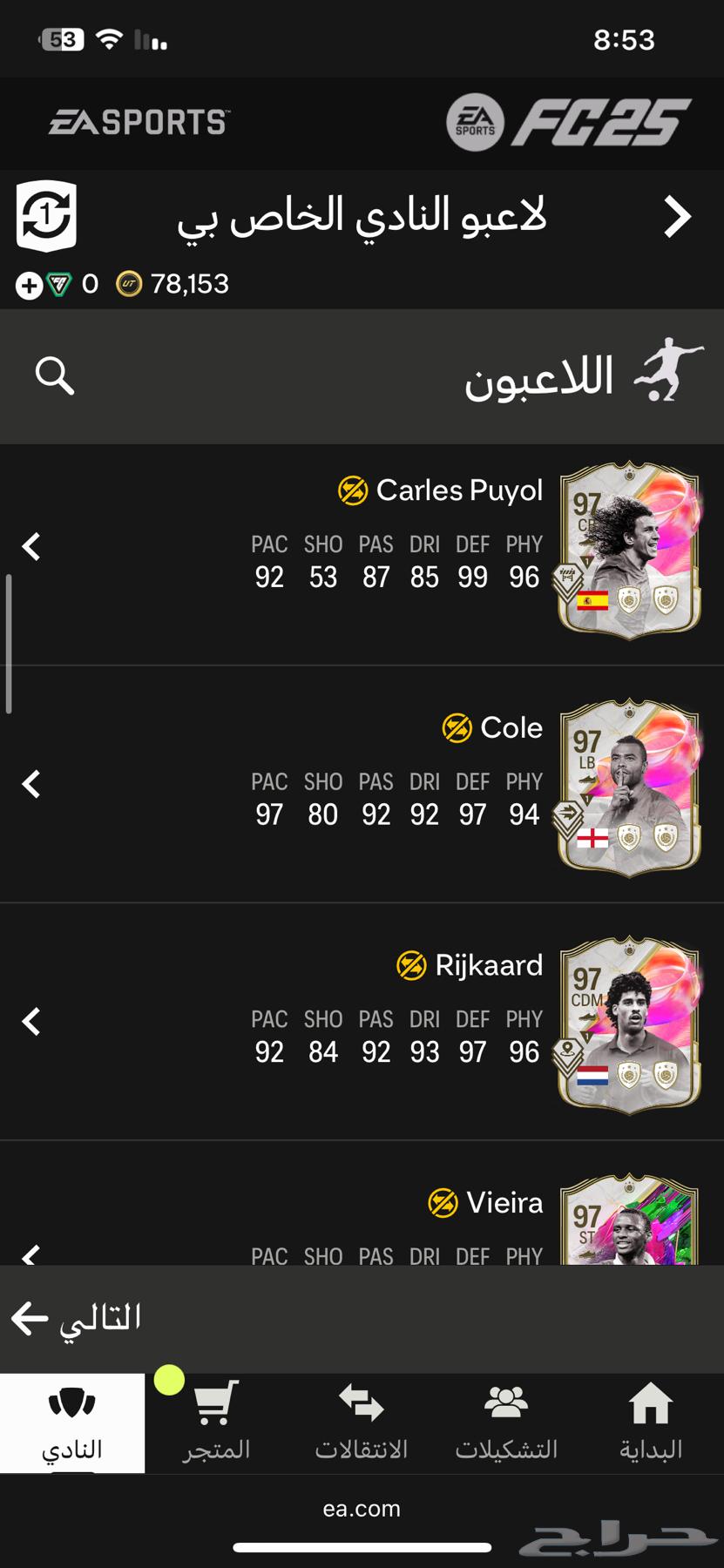Tap the search magnifier icon
The height and width of the screenshot is (1568, 724).
point(54,375)
